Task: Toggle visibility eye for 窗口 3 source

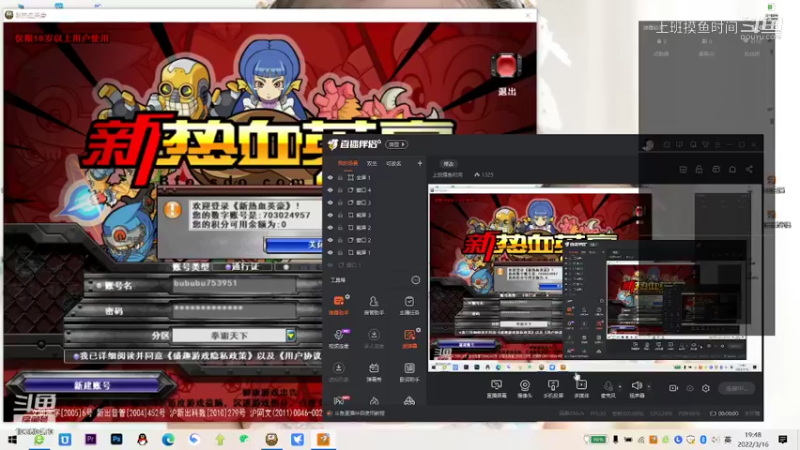Action: [330, 203]
